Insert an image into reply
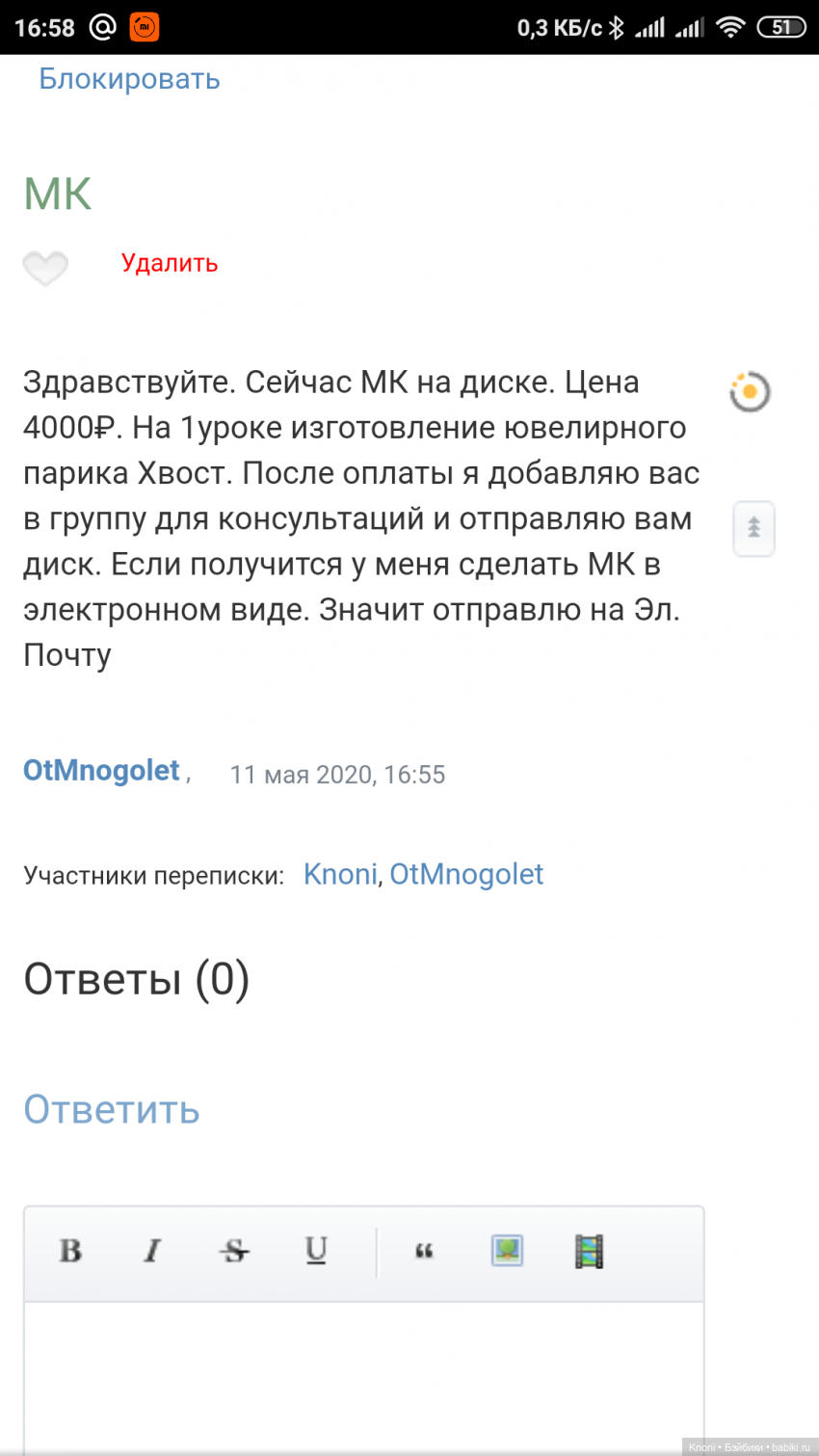This screenshot has width=819, height=1456. tap(507, 1251)
